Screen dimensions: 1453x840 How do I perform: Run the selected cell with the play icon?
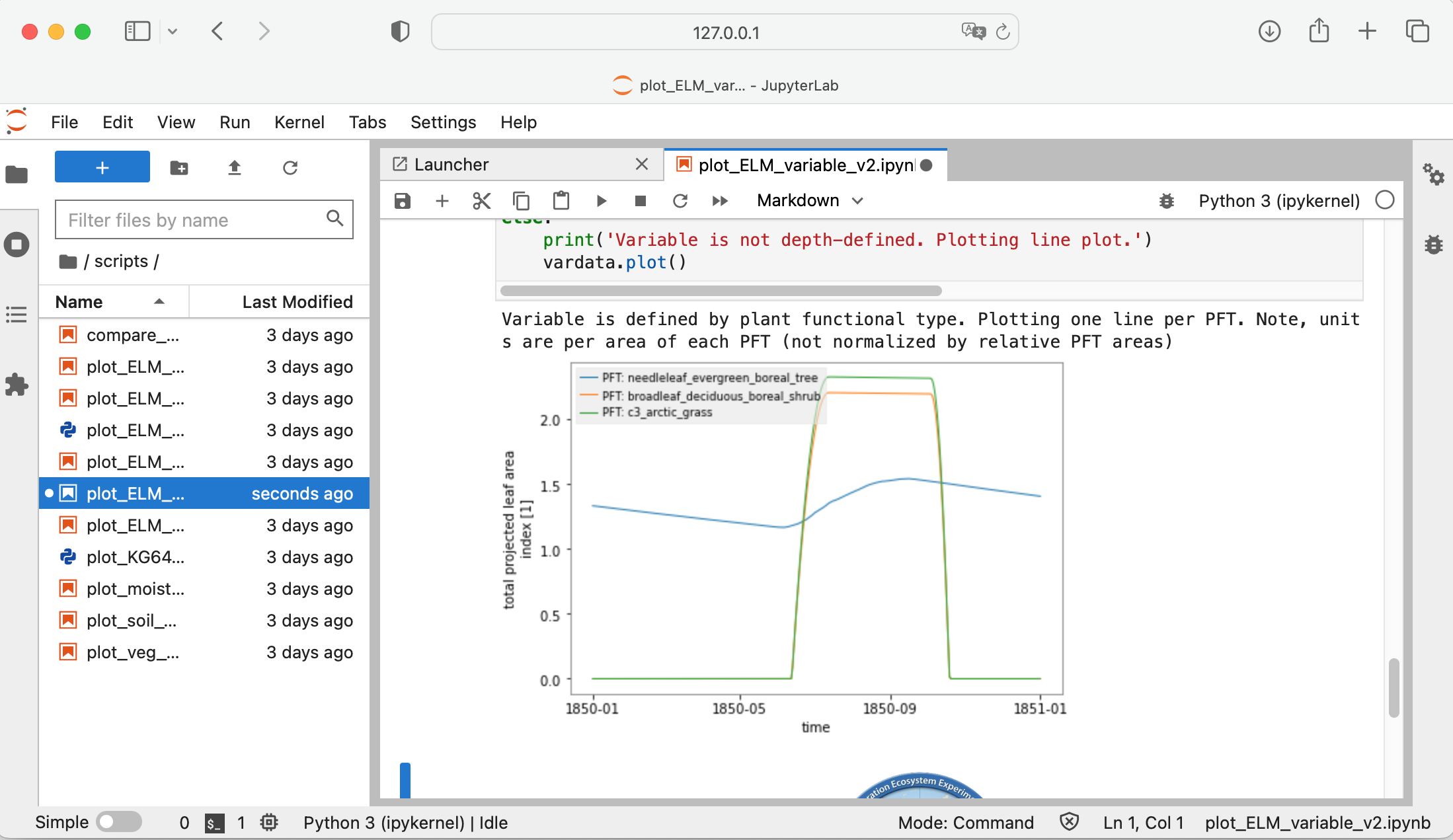(601, 201)
